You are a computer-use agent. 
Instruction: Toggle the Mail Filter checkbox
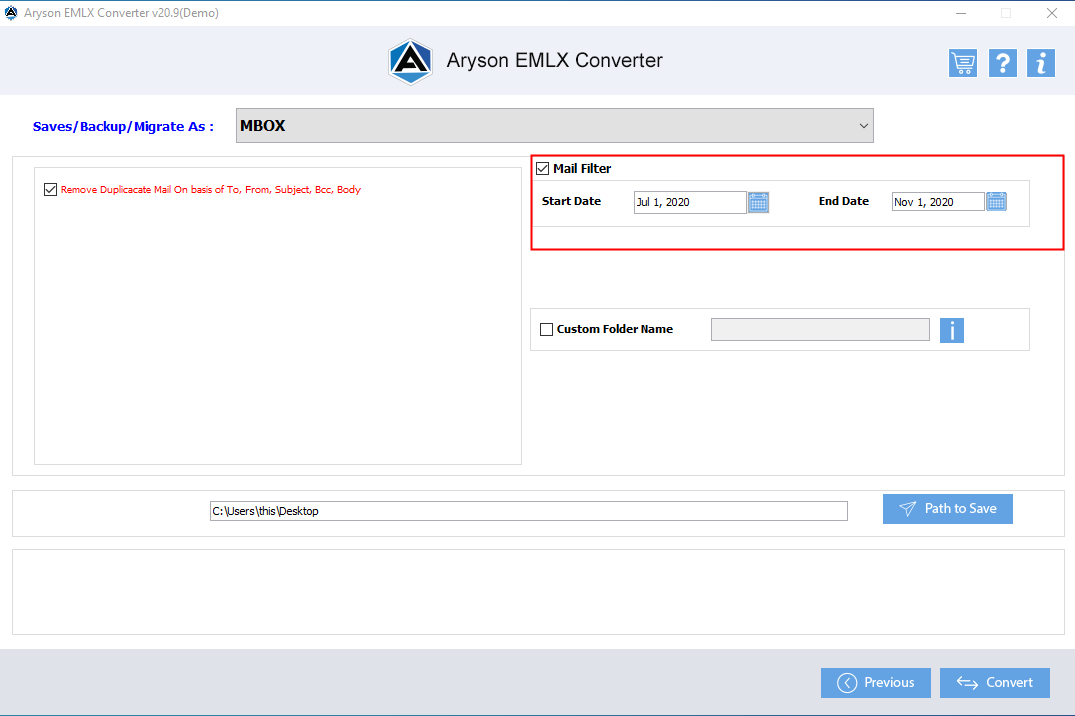[x=542, y=168]
